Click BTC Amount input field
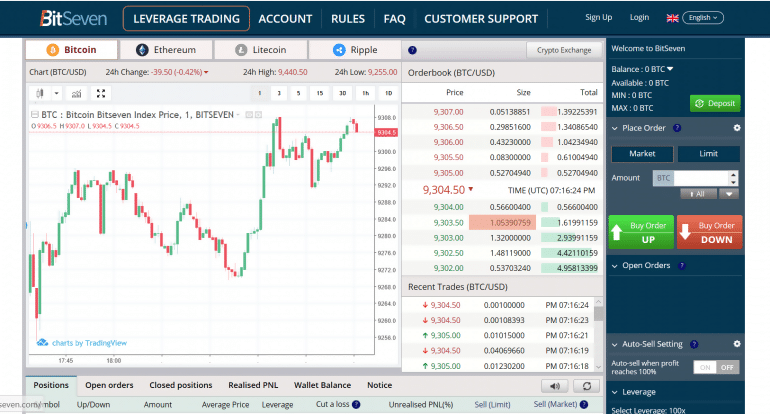 coord(701,178)
